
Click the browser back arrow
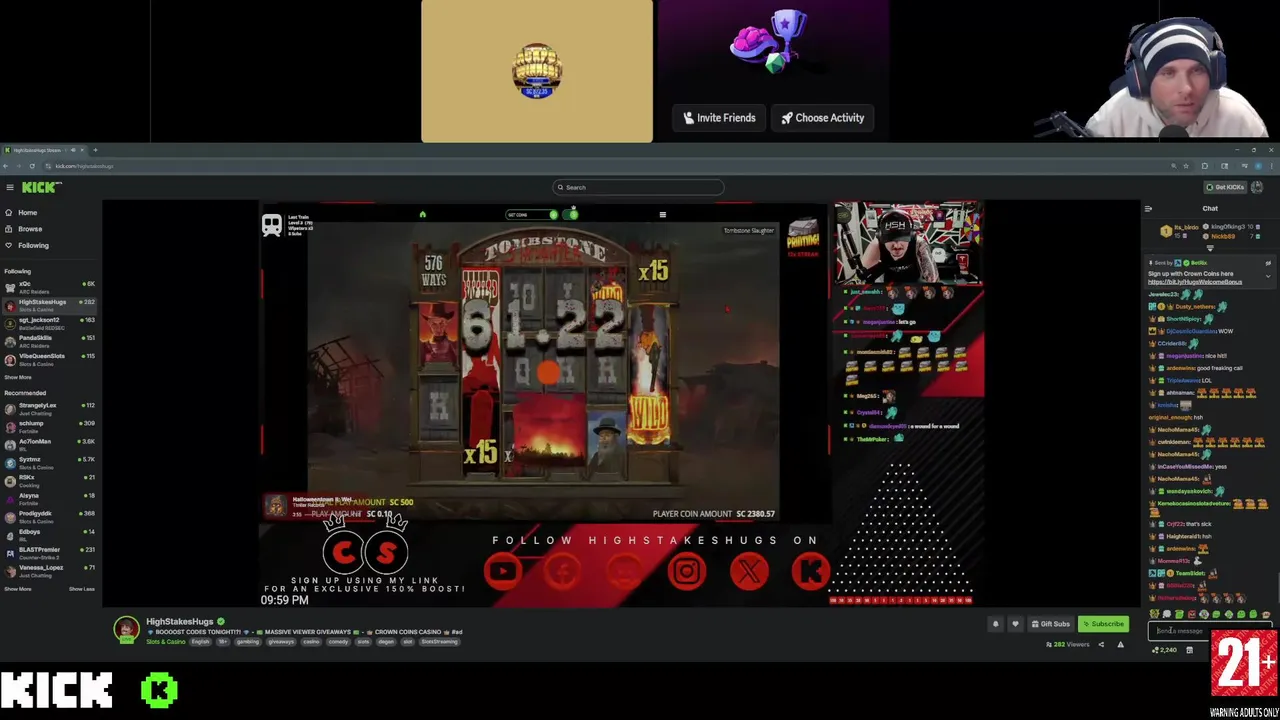point(7,166)
